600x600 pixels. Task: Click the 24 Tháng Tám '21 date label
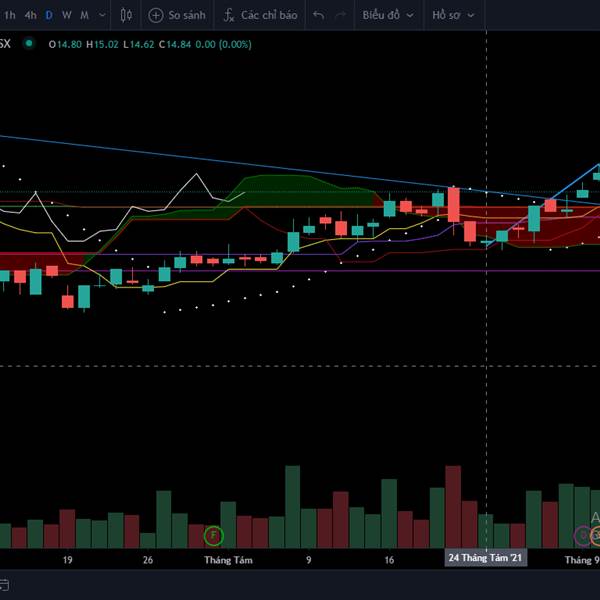click(x=485, y=558)
